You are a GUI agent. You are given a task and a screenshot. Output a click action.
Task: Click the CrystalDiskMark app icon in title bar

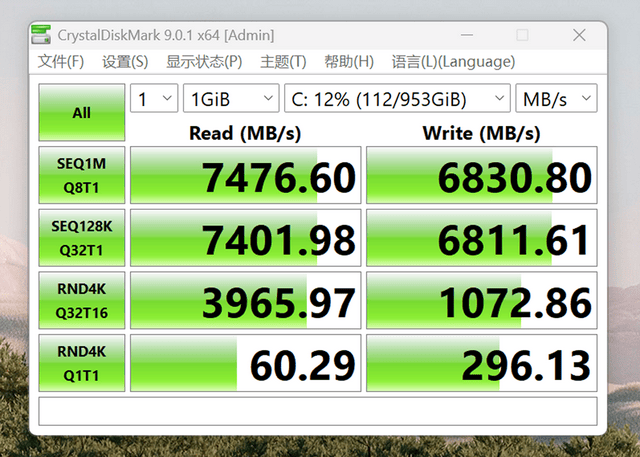pyautogui.click(x=41, y=35)
